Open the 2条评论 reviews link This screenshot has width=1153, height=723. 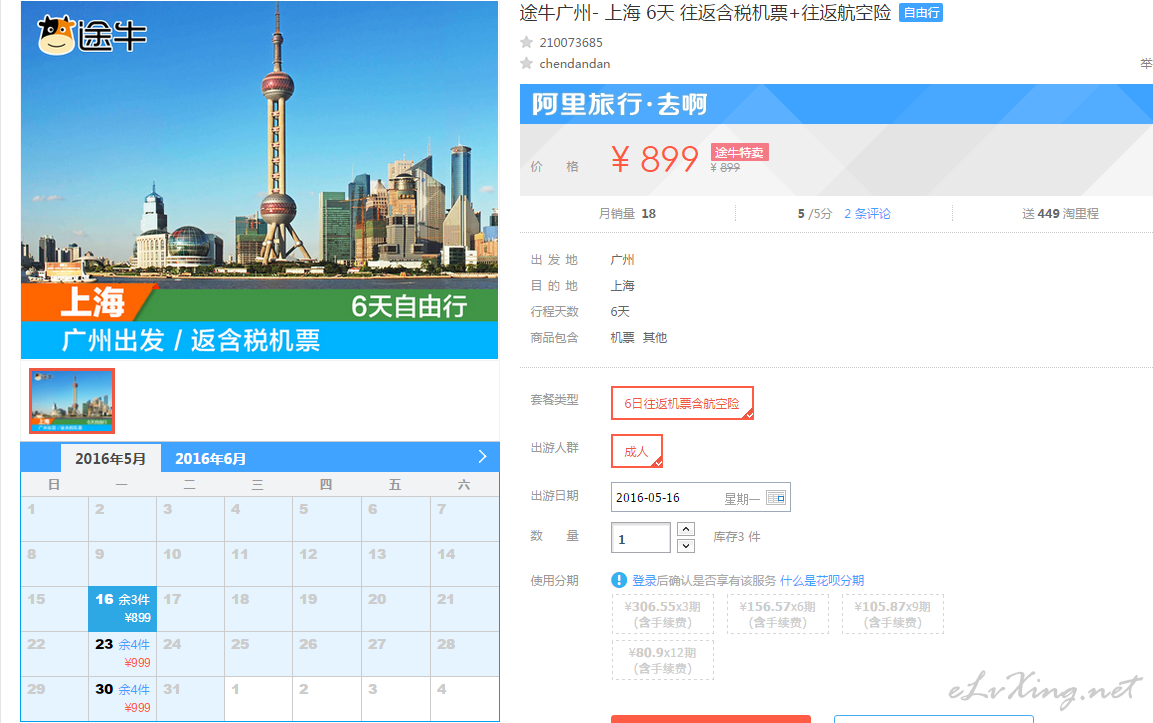(867, 213)
